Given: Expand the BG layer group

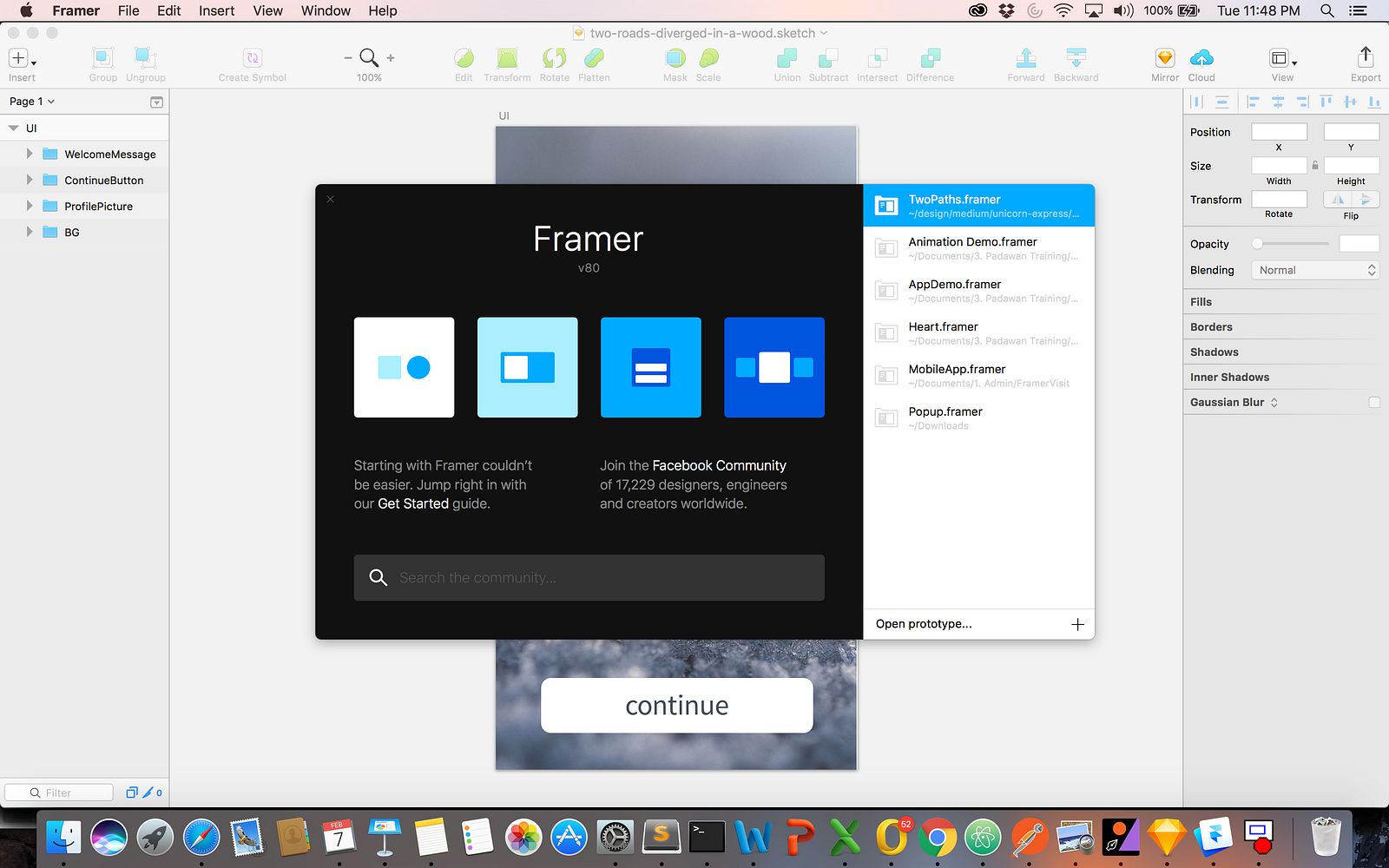Looking at the screenshot, I should pyautogui.click(x=30, y=232).
